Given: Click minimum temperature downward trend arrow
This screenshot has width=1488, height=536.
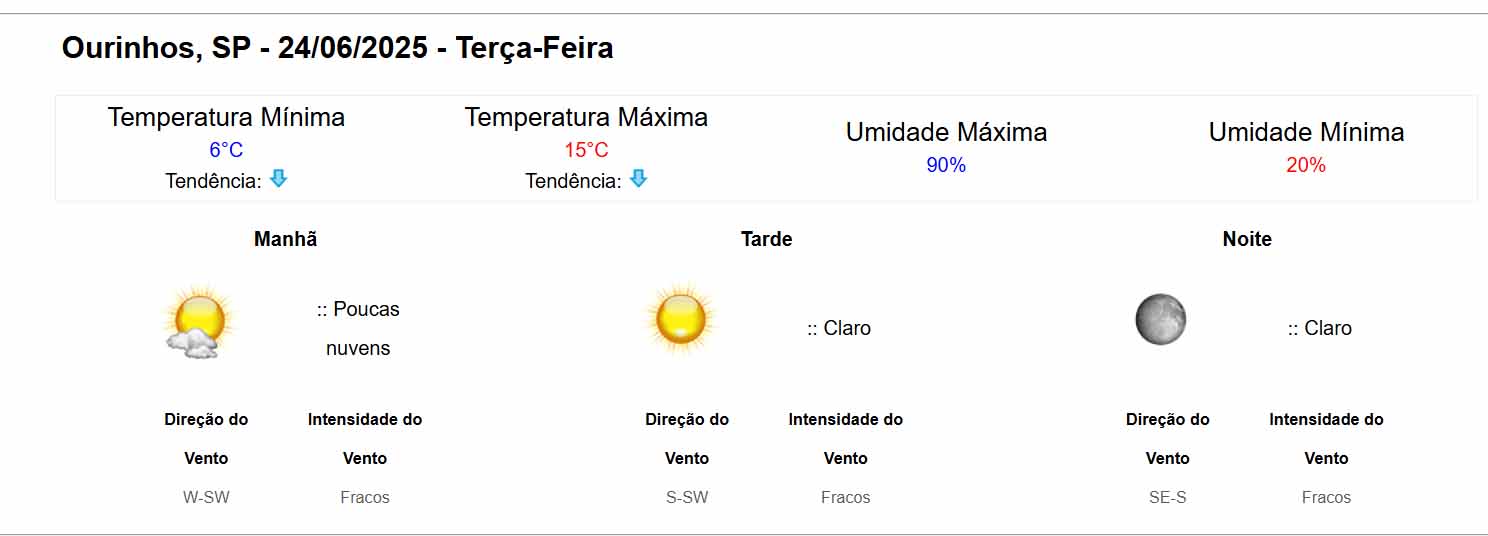Looking at the screenshot, I should click(278, 179).
